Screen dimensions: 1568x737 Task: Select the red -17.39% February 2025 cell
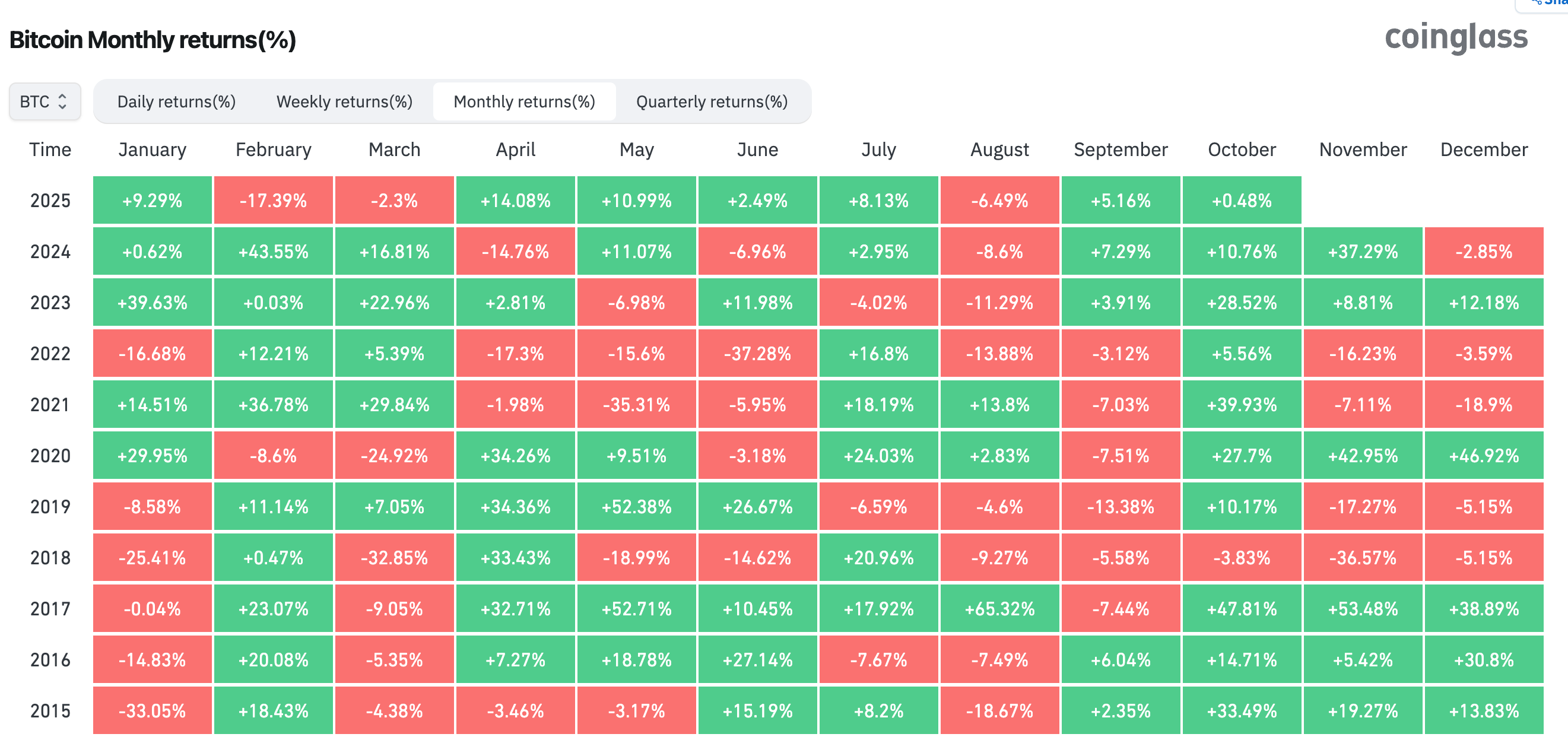pyautogui.click(x=274, y=200)
